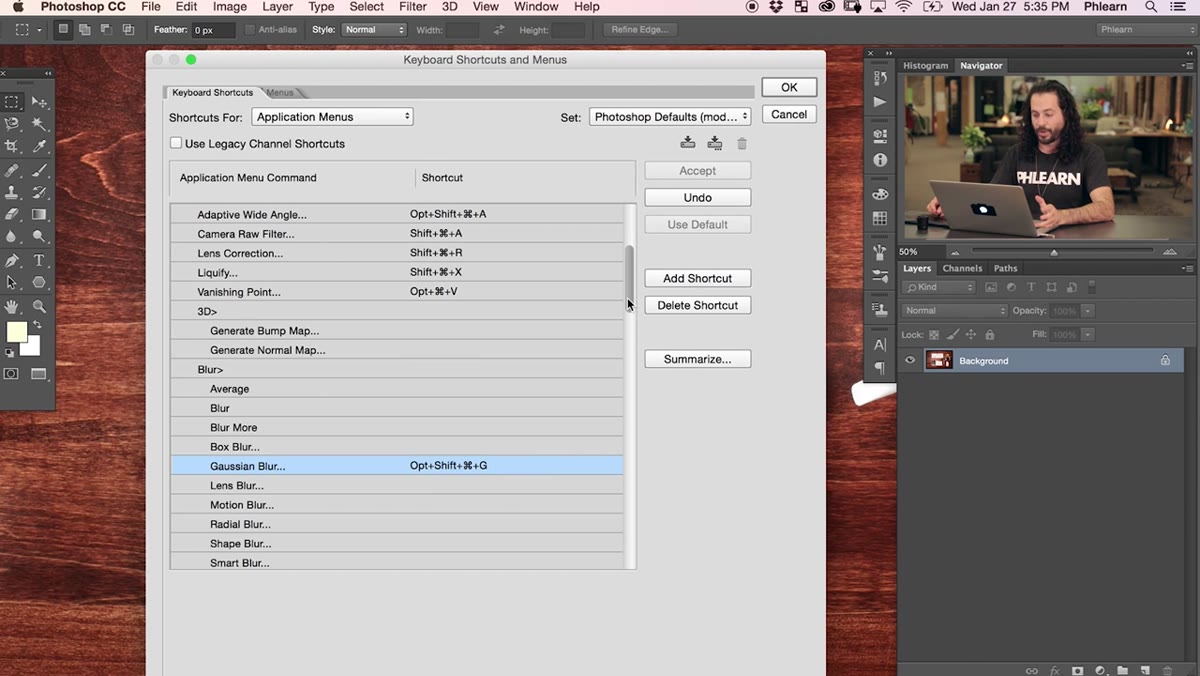Reset default foreground and background colors
1200x676 pixels.
[x=10, y=352]
